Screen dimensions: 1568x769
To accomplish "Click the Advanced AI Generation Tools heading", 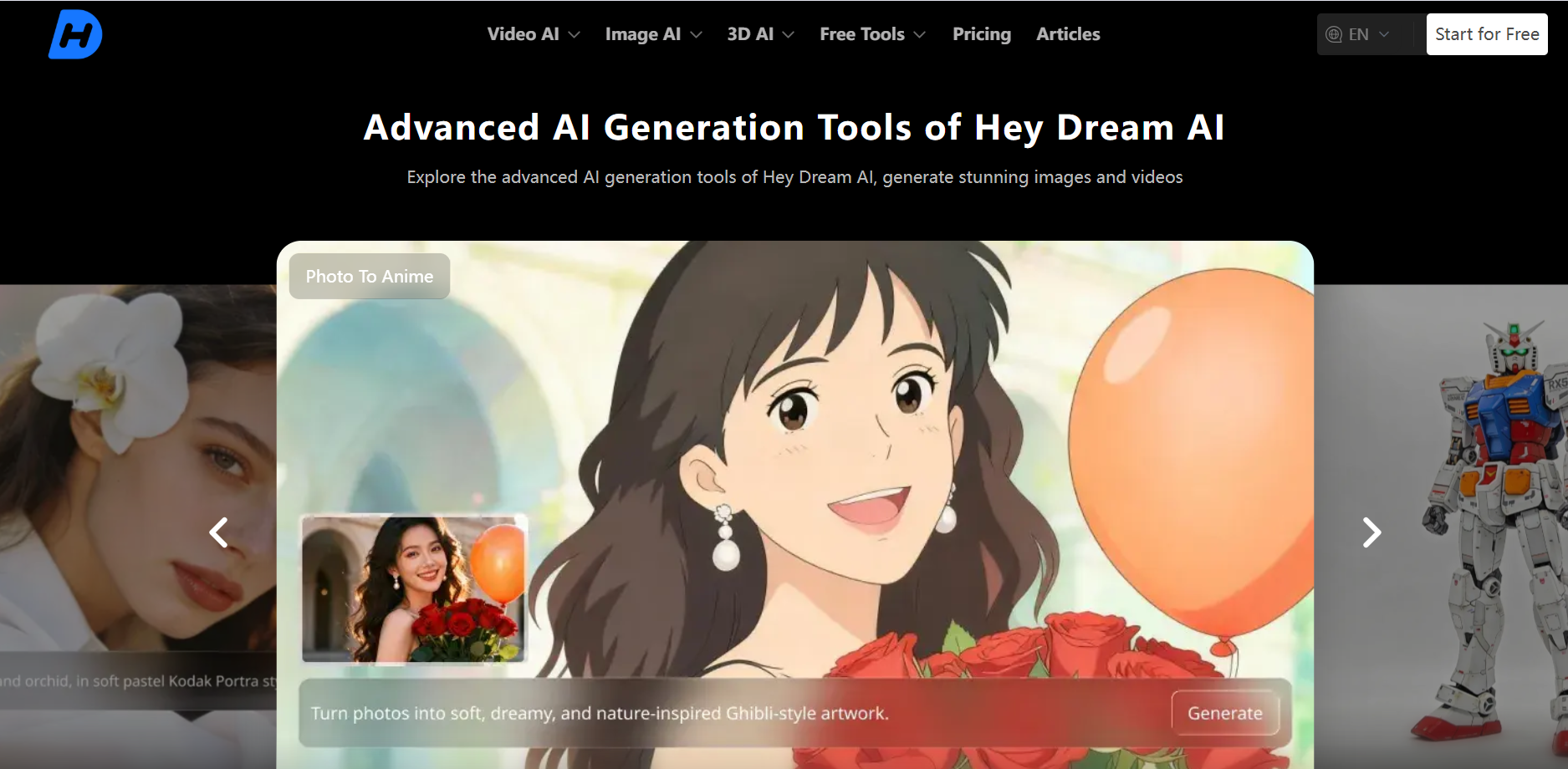I will point(794,128).
